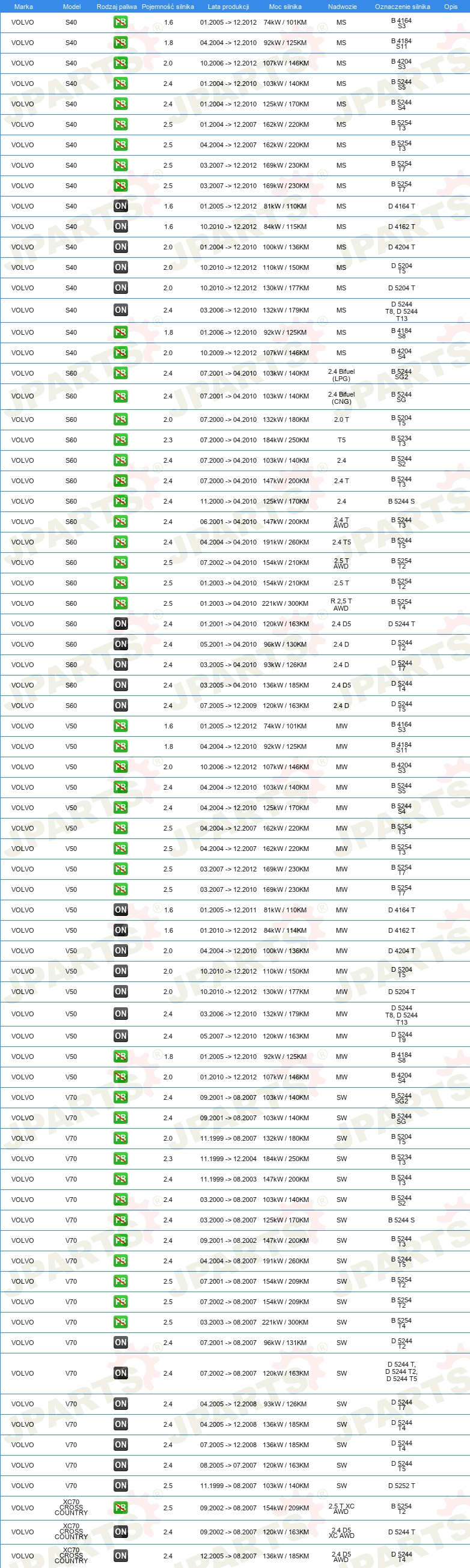This screenshot has width=470, height=1568.
Task: Select petrol icon in XC70 Cross Country 154kW row
Action: tap(121, 1509)
